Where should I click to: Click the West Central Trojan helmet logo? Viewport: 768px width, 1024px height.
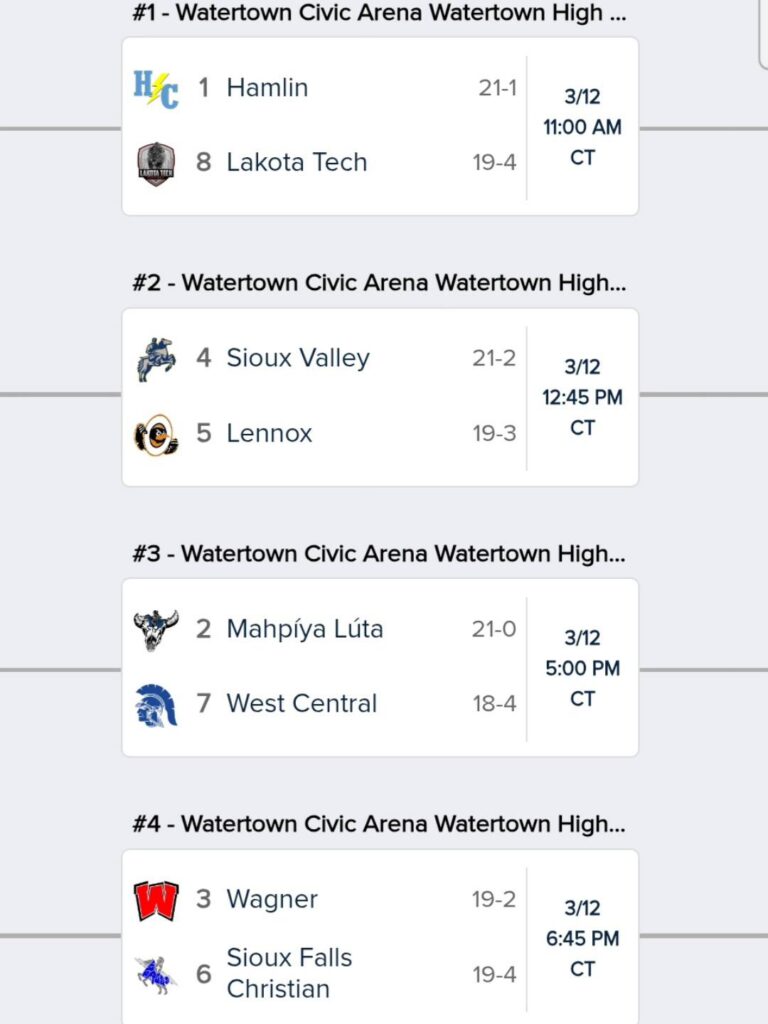click(156, 704)
